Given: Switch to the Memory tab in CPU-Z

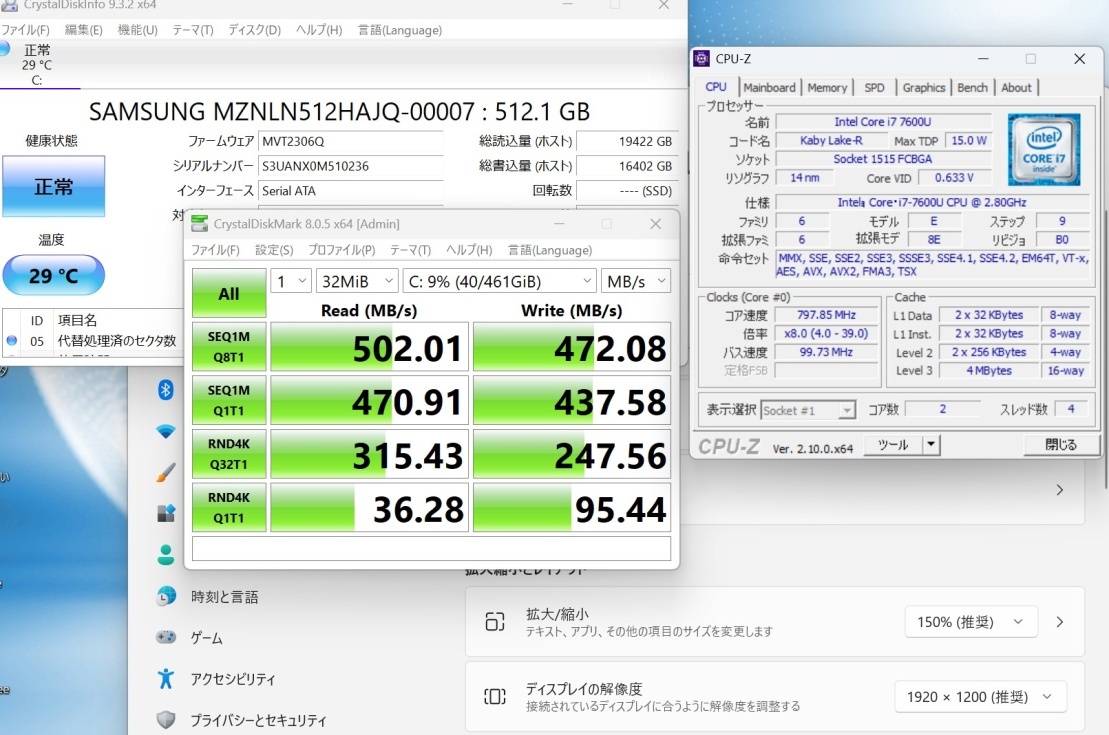Looking at the screenshot, I should [827, 88].
